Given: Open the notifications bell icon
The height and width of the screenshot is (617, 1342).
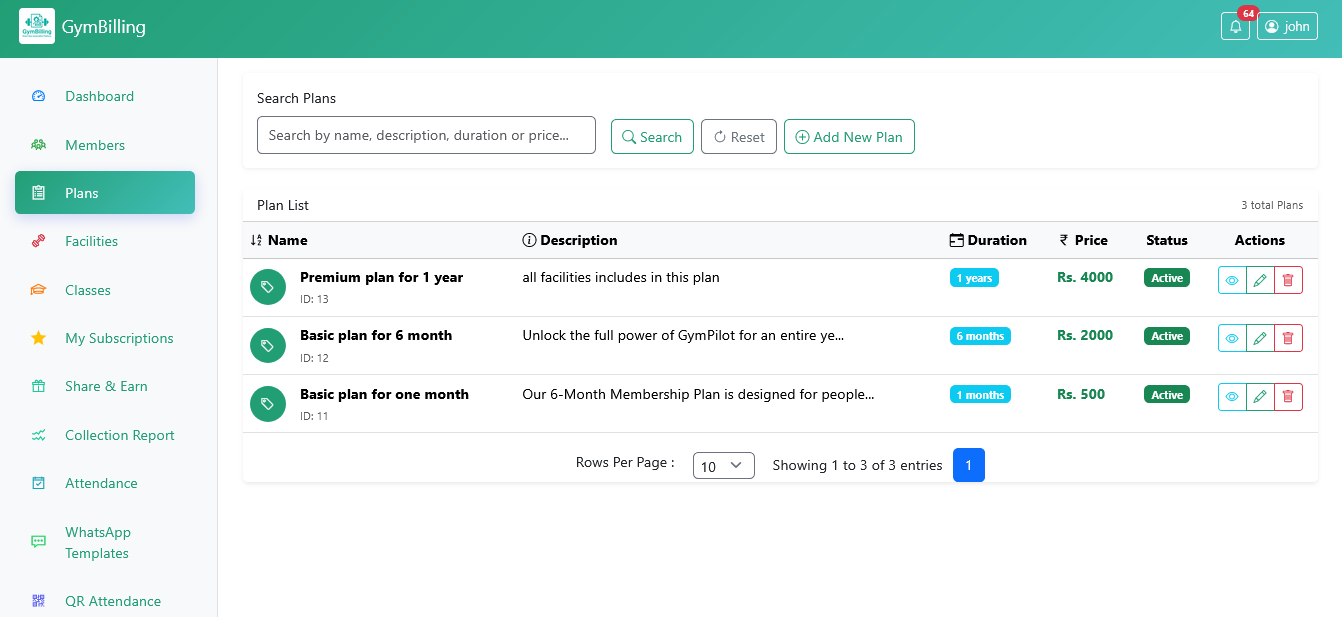Looking at the screenshot, I should pos(1235,27).
